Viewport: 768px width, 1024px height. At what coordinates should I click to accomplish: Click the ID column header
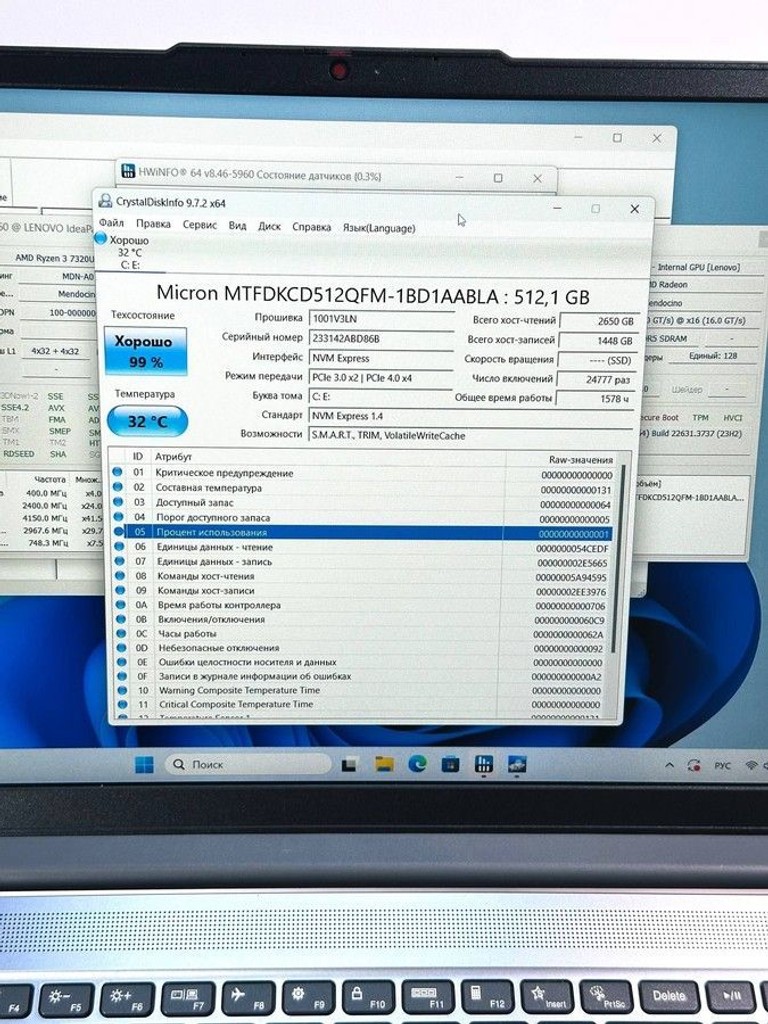[x=138, y=456]
